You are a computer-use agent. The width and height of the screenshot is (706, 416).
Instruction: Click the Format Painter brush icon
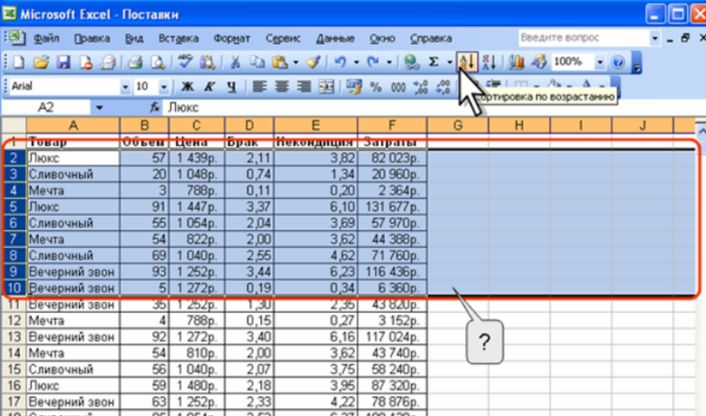point(312,62)
